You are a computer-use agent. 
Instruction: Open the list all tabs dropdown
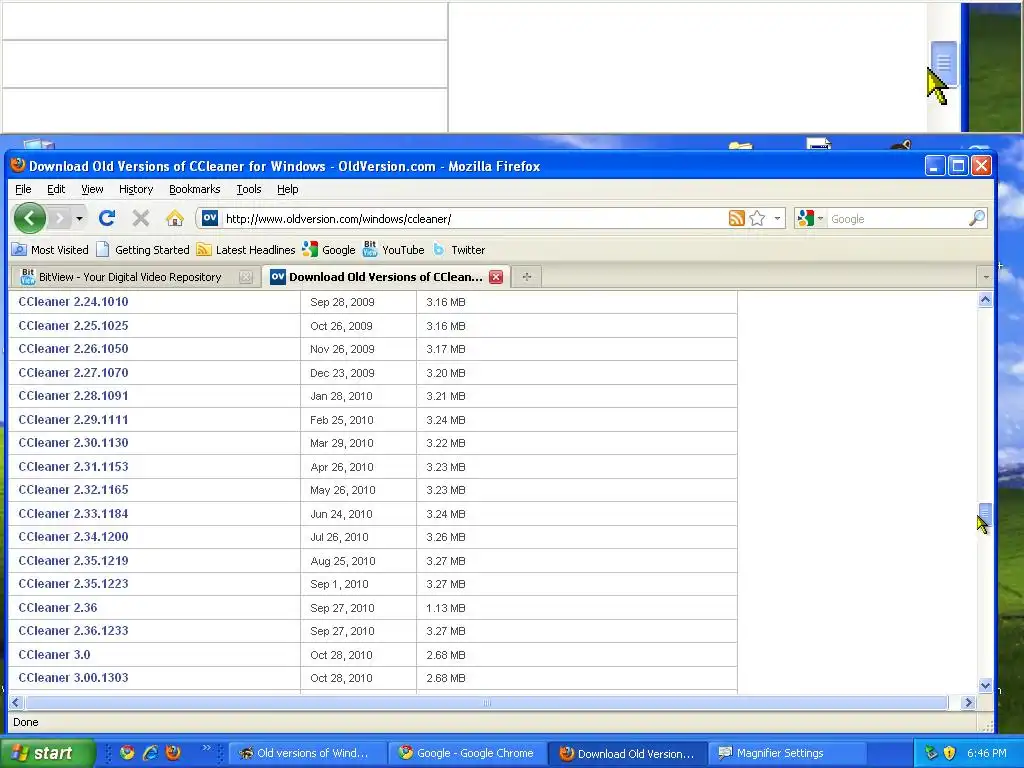[985, 277]
